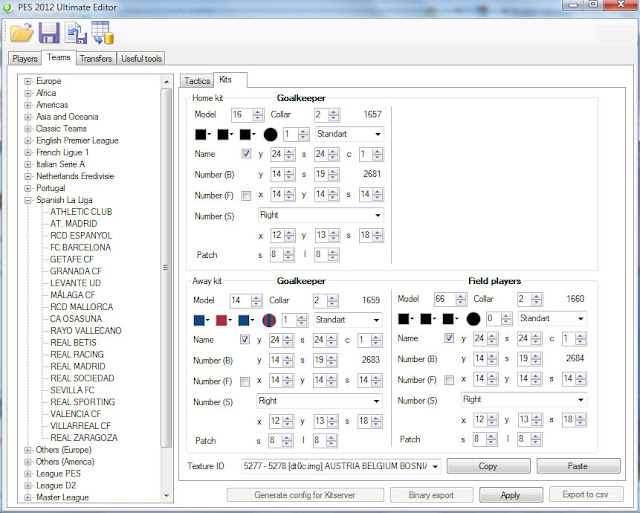Open Number (S) Right dropdown for Field players
Screen dimensions: 640x513
pyautogui.click(x=524, y=399)
